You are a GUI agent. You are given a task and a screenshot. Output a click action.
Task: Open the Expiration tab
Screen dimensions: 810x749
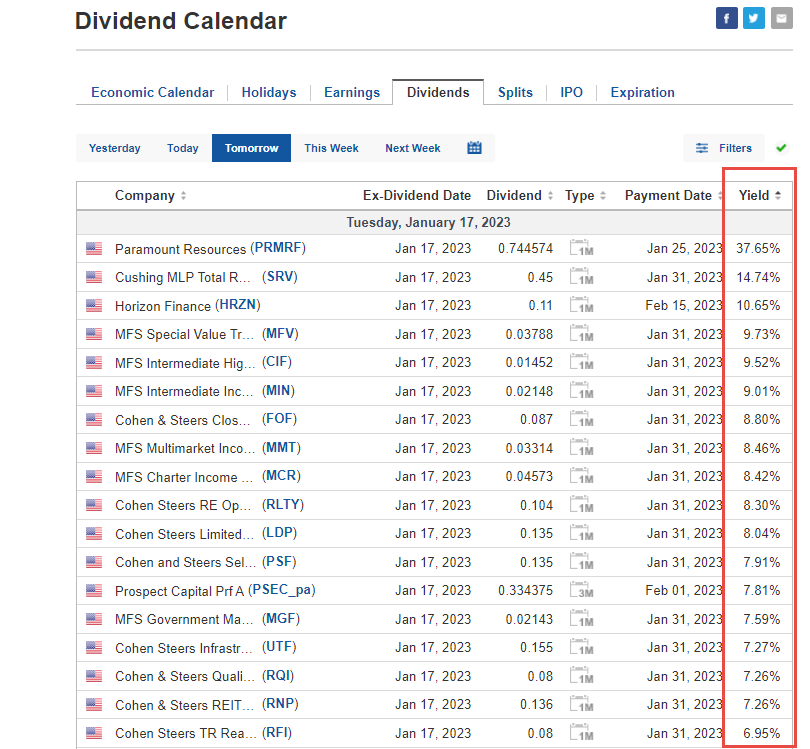pyautogui.click(x=643, y=92)
